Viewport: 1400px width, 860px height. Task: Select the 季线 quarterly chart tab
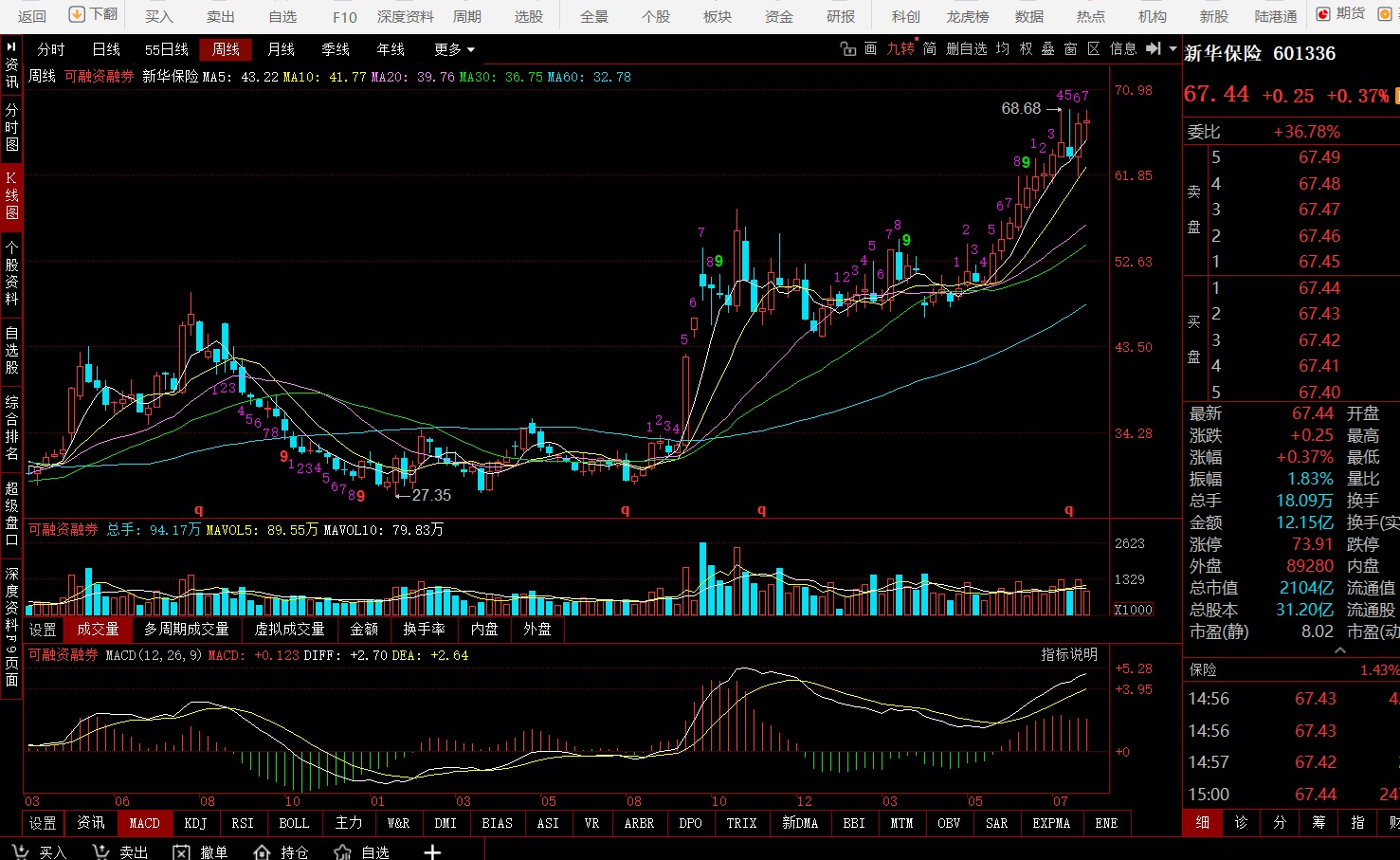point(336,49)
